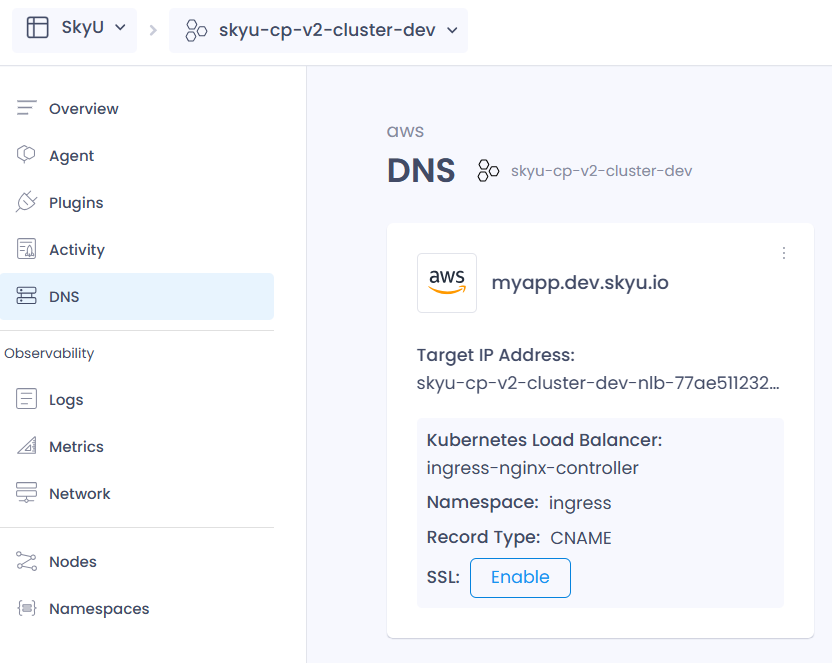This screenshot has height=663, width=832.
Task: Open the Plugins section
Action: (137, 203)
